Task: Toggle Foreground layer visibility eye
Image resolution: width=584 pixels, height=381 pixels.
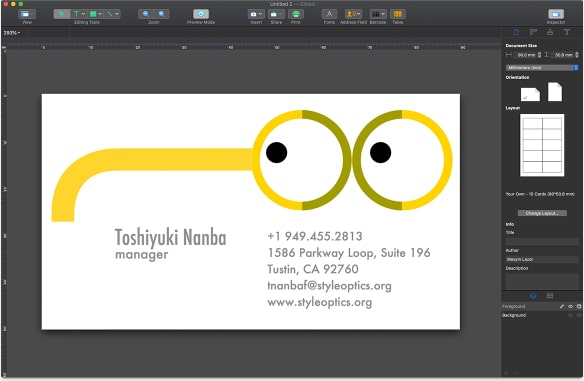Action: 570,306
